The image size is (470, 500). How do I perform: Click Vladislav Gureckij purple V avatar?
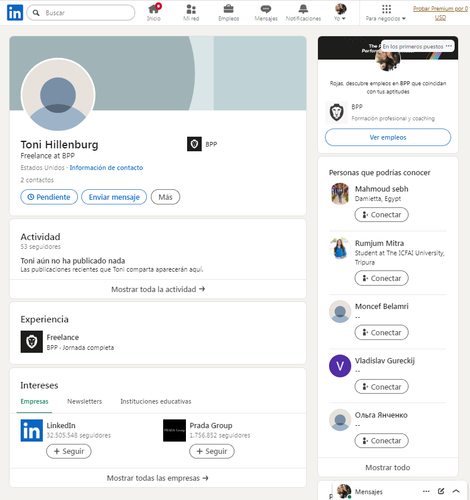click(x=340, y=366)
